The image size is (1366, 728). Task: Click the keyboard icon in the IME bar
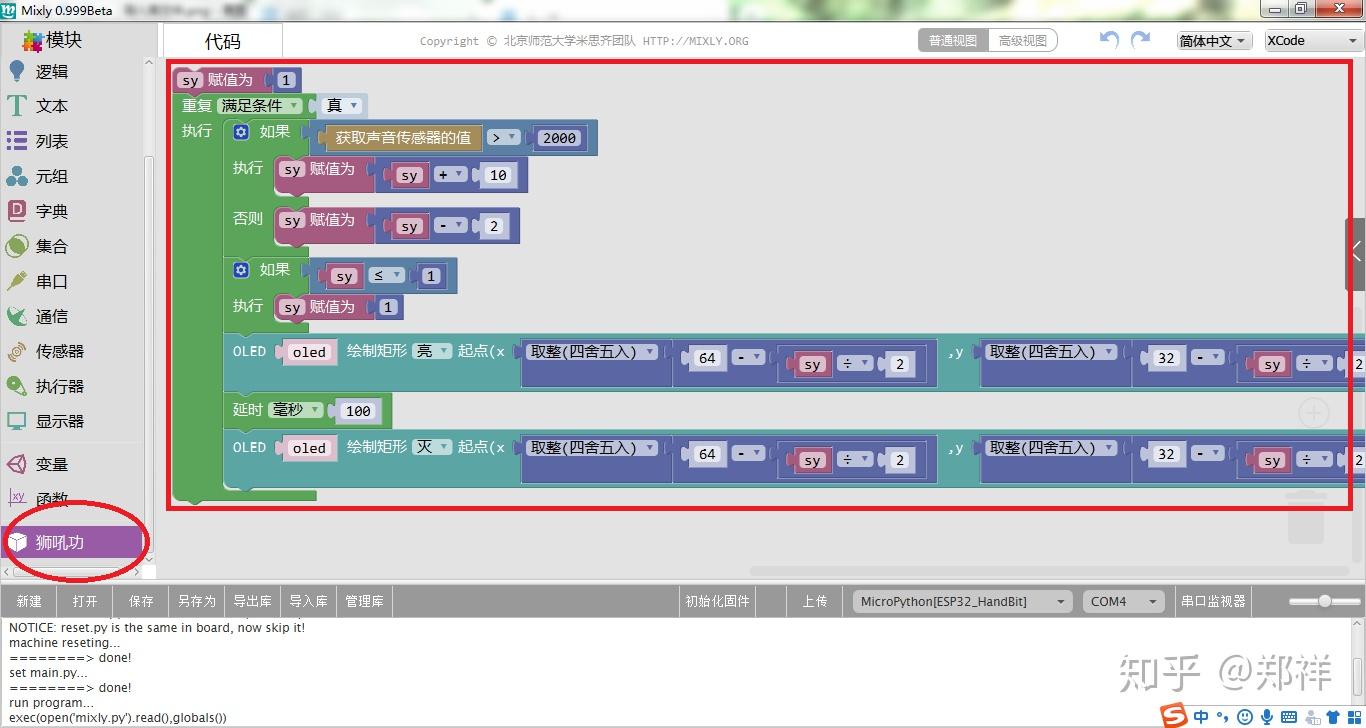tap(1289, 717)
